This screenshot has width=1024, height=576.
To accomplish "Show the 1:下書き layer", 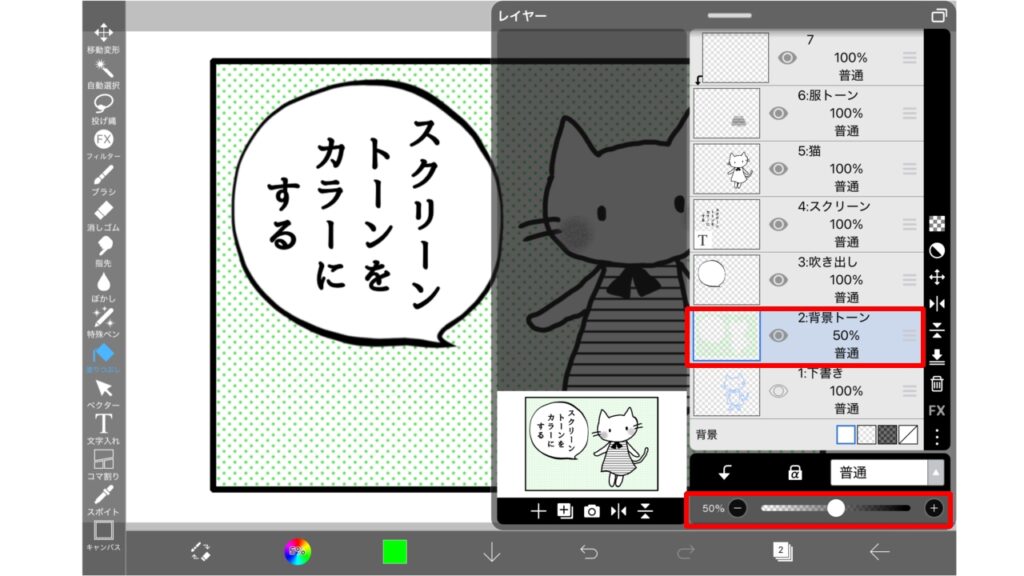I will (x=779, y=391).
